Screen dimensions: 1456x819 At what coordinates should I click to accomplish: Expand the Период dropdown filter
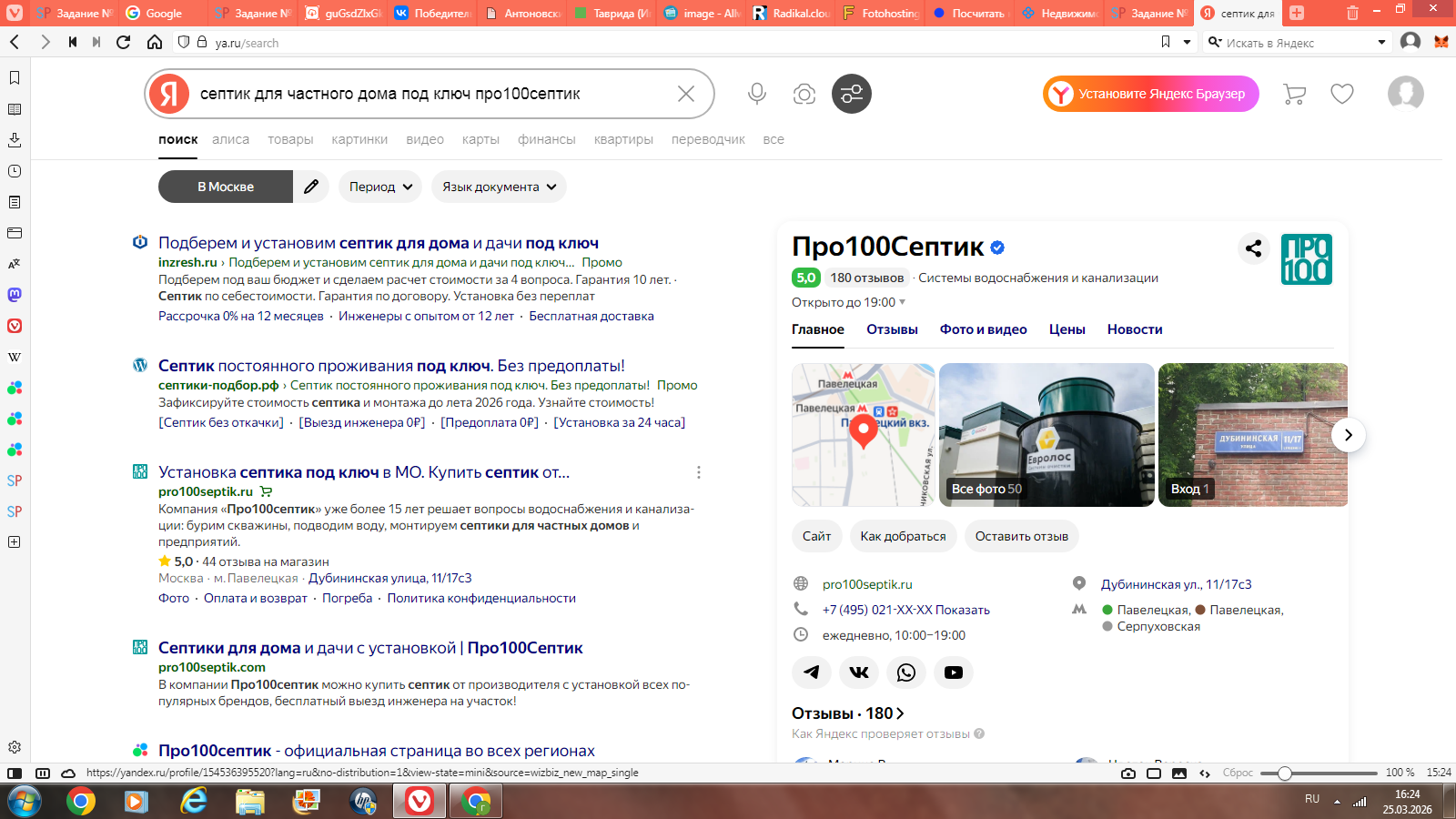point(380,187)
